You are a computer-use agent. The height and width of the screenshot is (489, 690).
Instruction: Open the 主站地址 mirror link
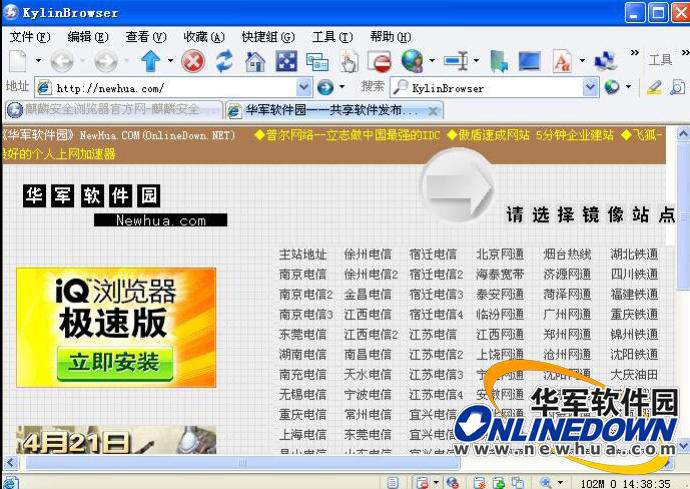303,254
